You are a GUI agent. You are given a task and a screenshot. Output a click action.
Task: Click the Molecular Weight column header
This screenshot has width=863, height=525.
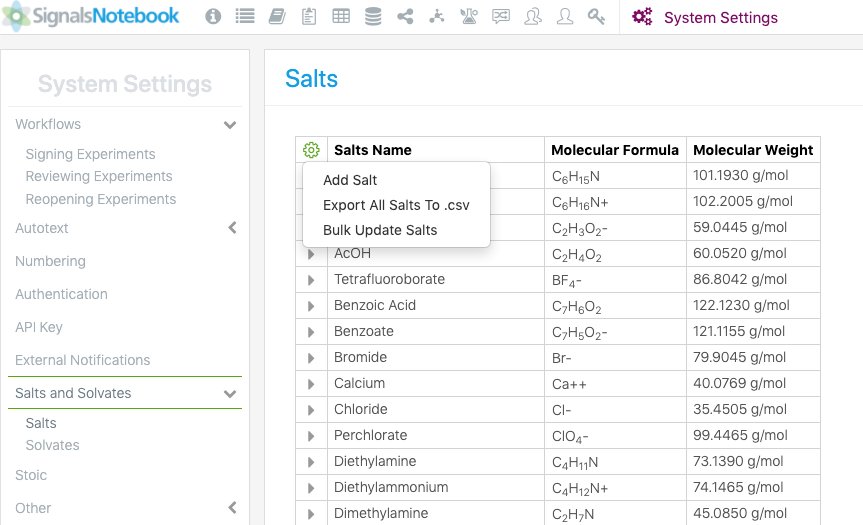pyautogui.click(x=752, y=150)
